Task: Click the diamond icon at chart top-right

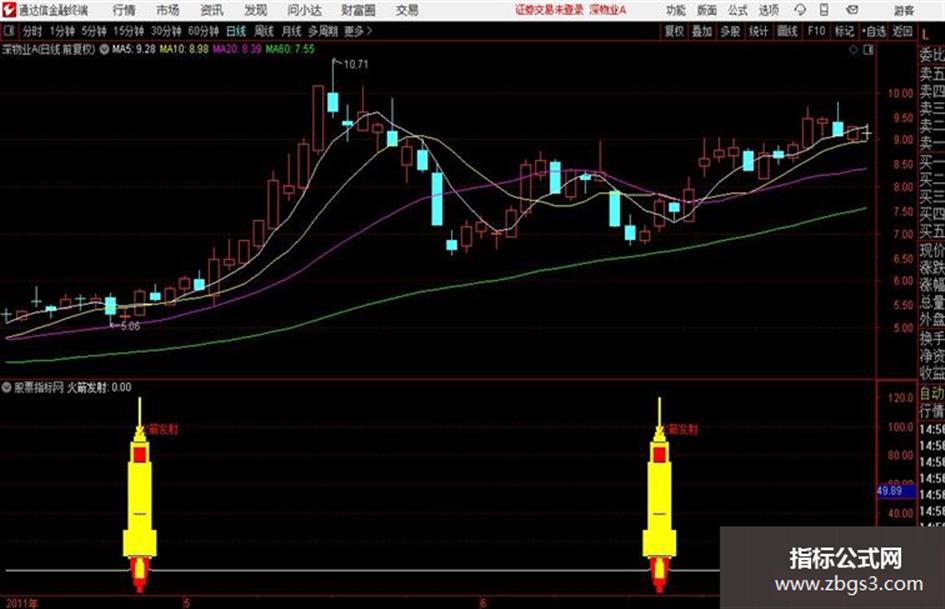Action: tap(853, 50)
